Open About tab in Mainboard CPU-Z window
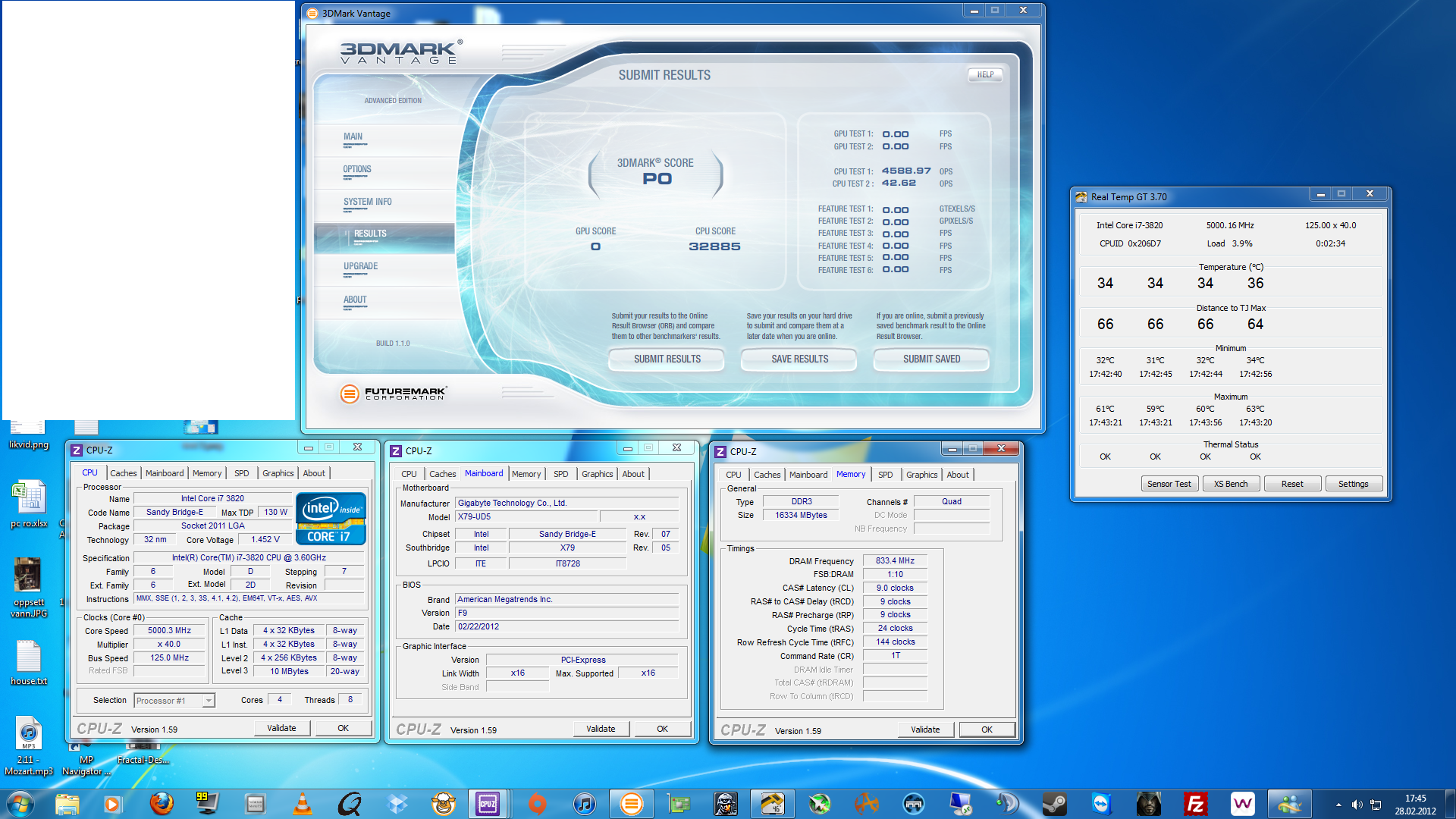1456x819 pixels. 633,474
